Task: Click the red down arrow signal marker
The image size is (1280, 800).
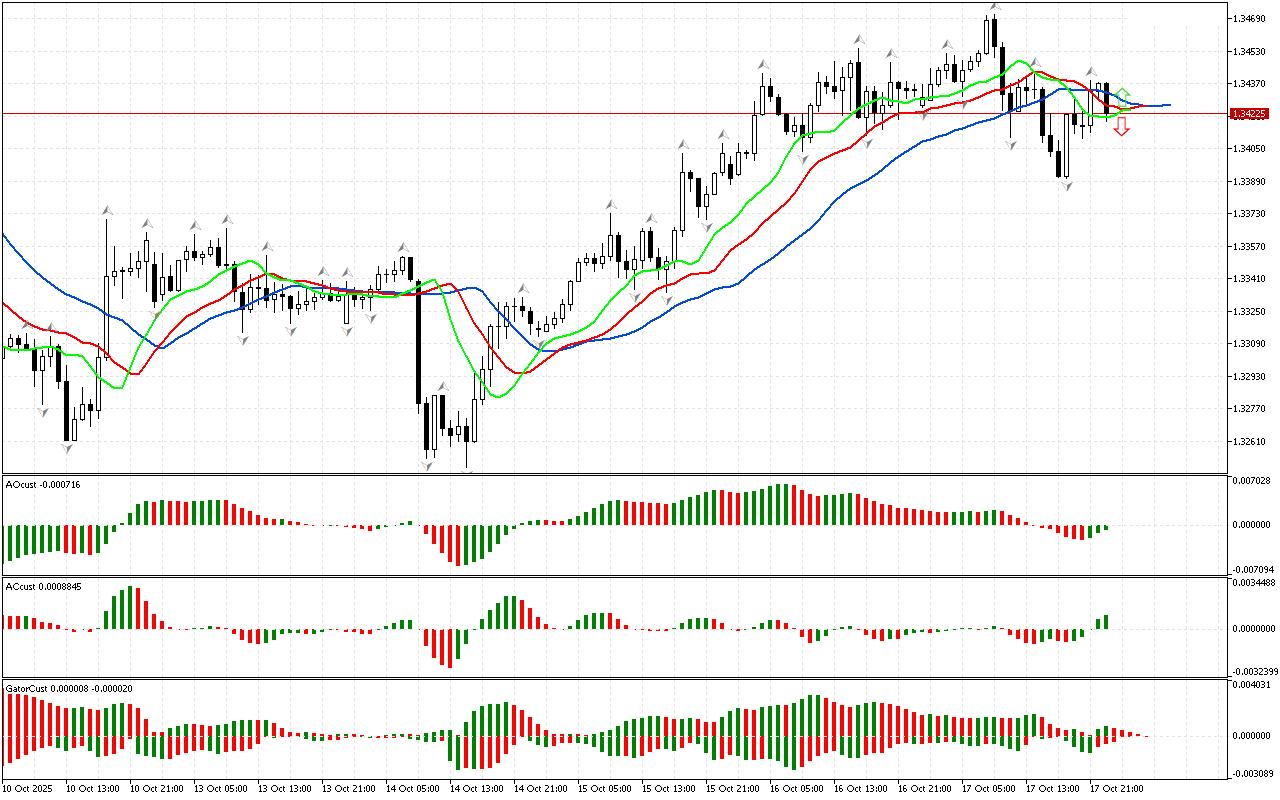Action: pyautogui.click(x=1122, y=126)
